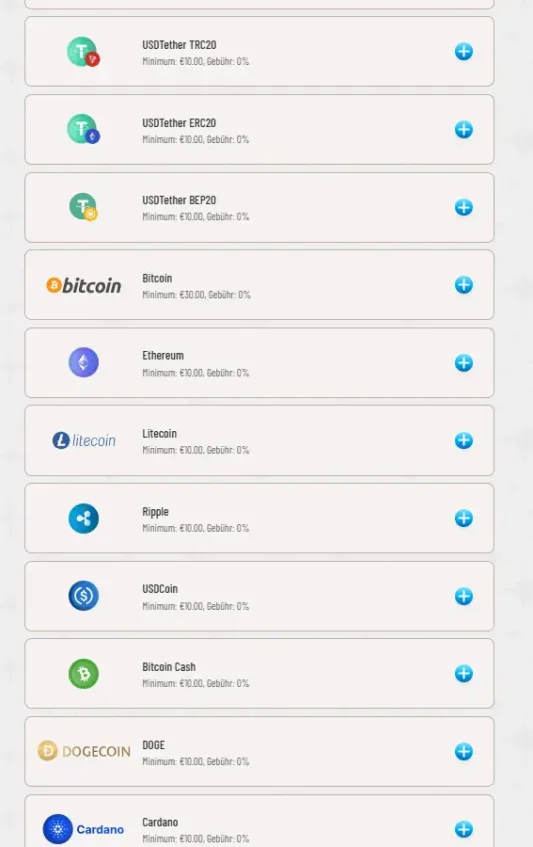Expand Litecoin option with plus button
Image resolution: width=533 pixels, height=847 pixels.
pos(463,440)
